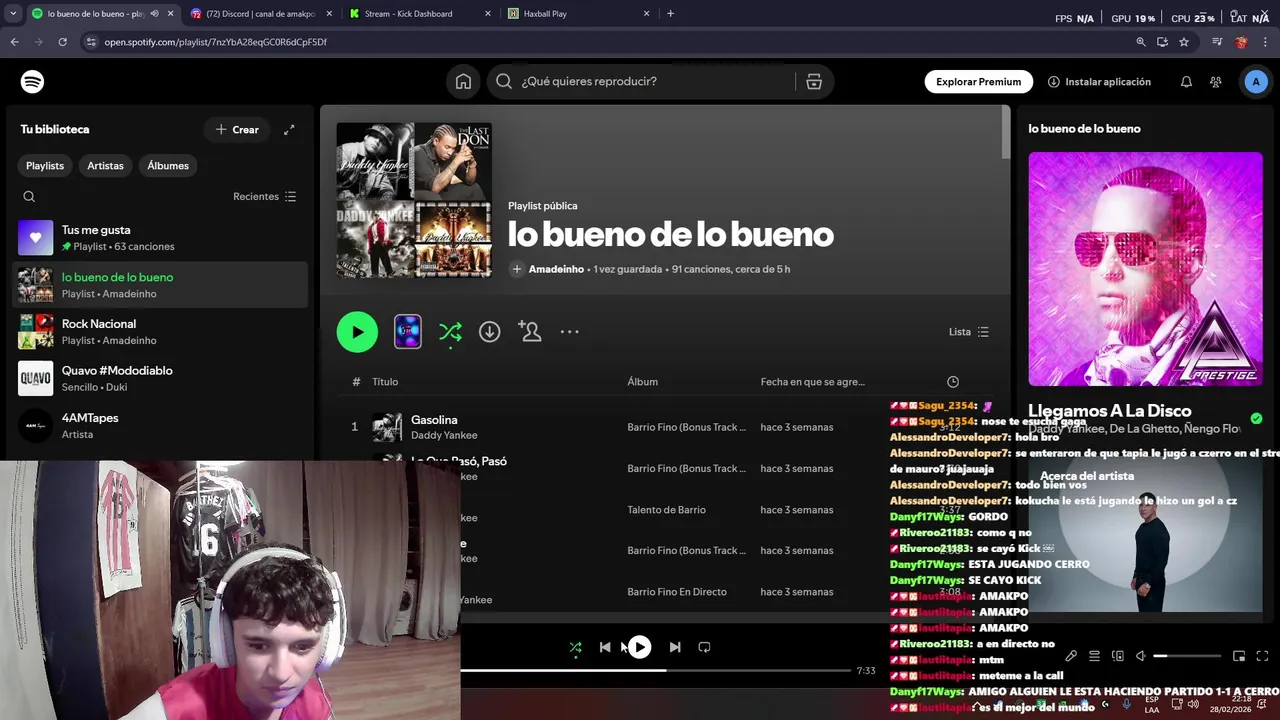Switch to Haxball Play tab
This screenshot has height=720, width=1280.
coord(579,14)
